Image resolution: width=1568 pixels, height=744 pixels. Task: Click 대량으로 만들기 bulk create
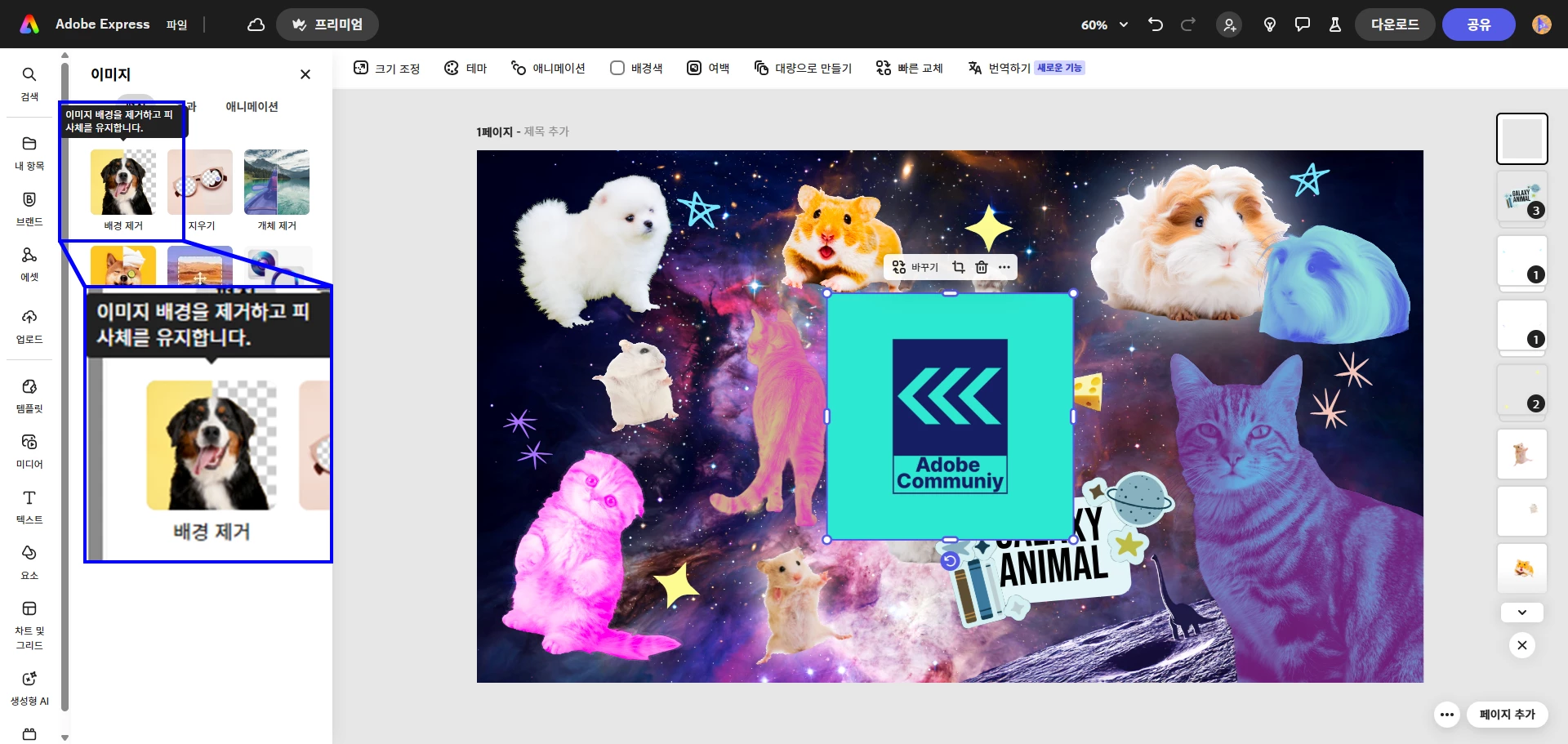pos(803,68)
